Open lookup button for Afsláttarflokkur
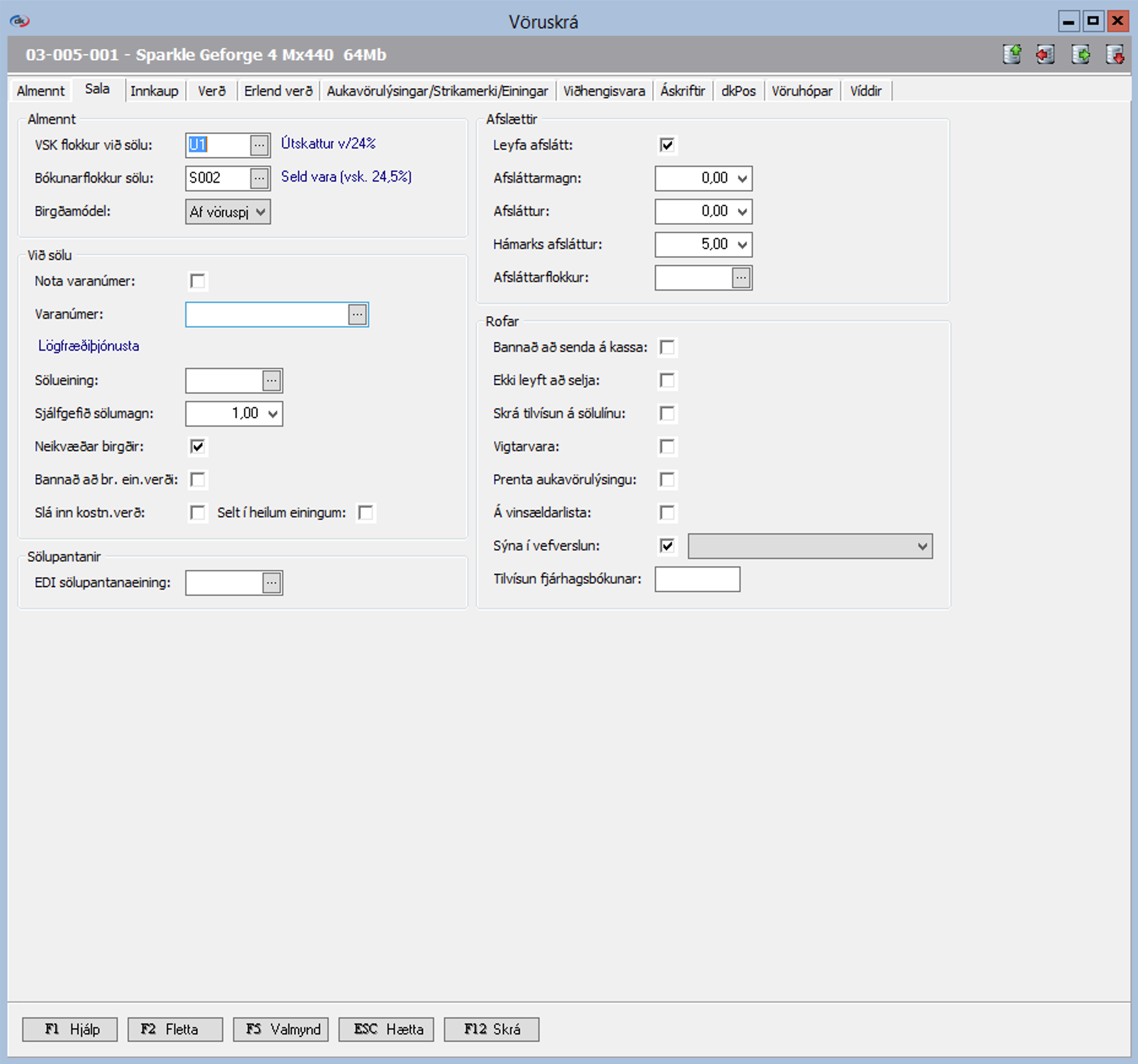Image resolution: width=1138 pixels, height=1064 pixels. [x=741, y=278]
